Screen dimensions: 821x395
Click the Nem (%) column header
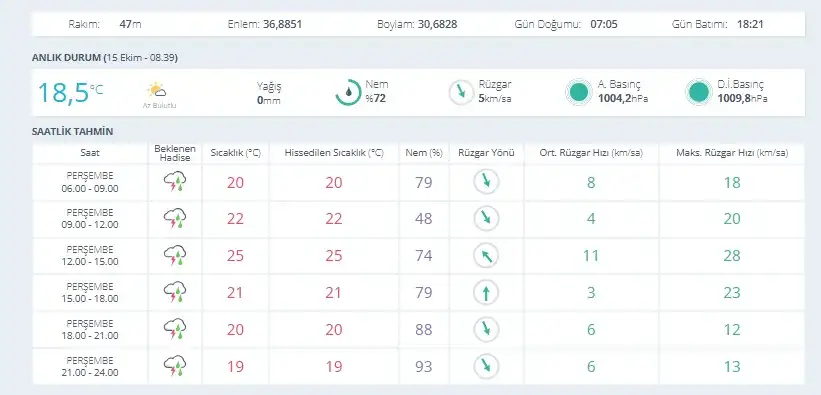[x=424, y=153]
